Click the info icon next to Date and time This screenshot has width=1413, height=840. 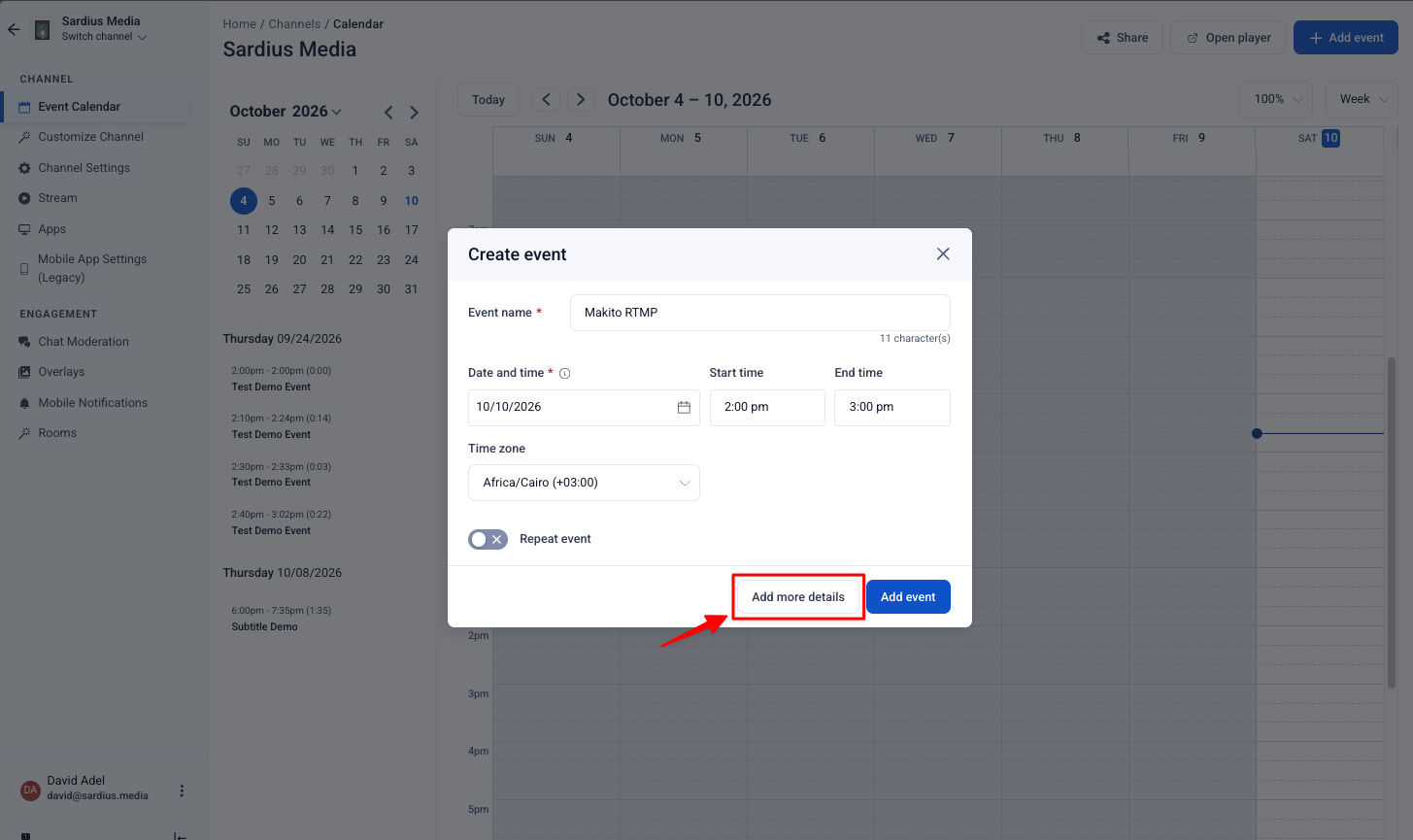click(565, 373)
